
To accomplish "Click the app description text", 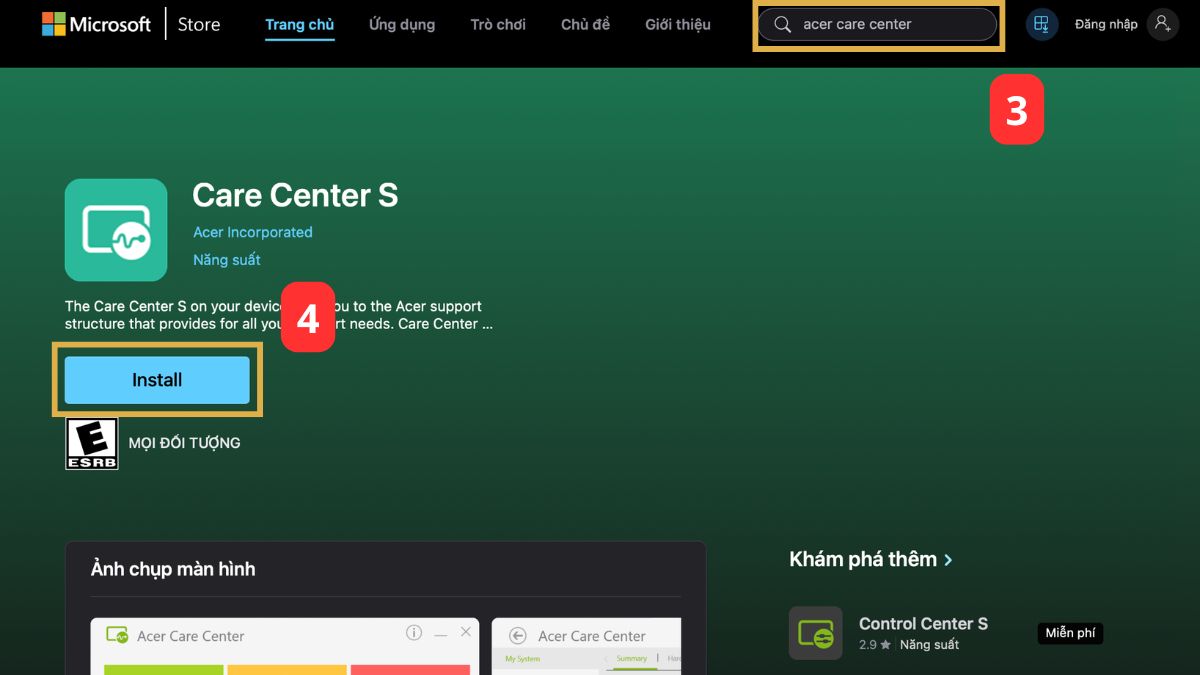I will tap(279, 315).
